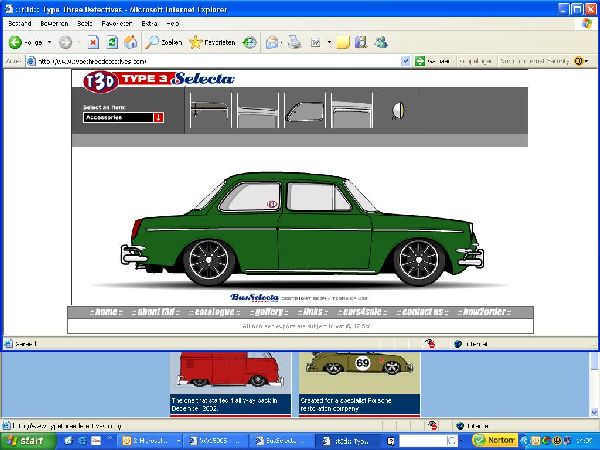Click the Windows Start button
Screen dimensions: 600x450
[25, 440]
